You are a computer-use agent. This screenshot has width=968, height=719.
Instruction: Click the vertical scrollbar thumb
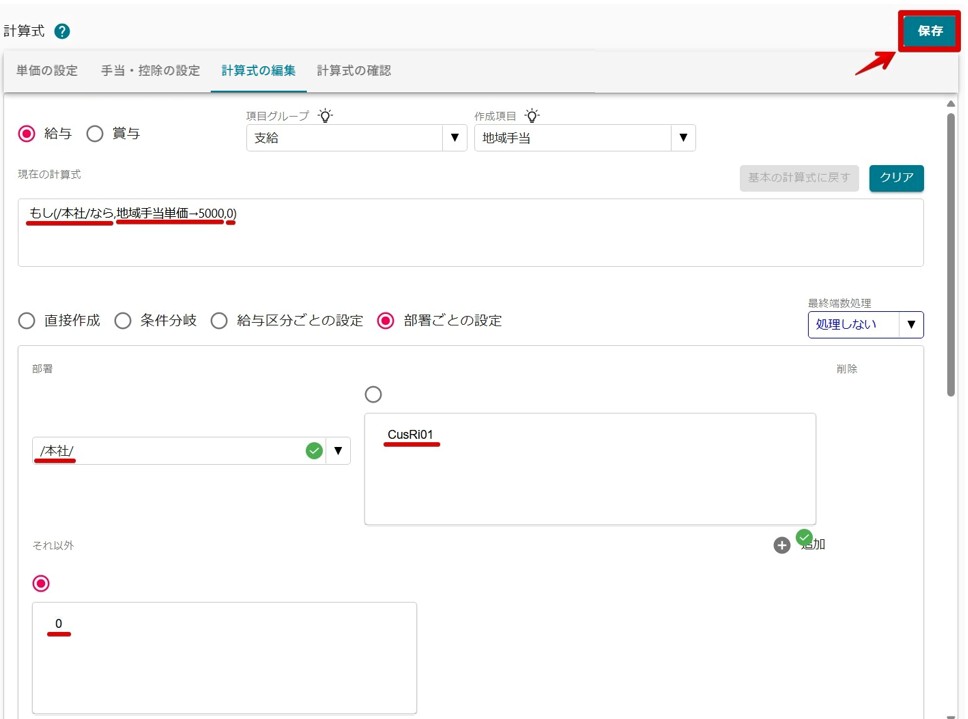pos(951,254)
